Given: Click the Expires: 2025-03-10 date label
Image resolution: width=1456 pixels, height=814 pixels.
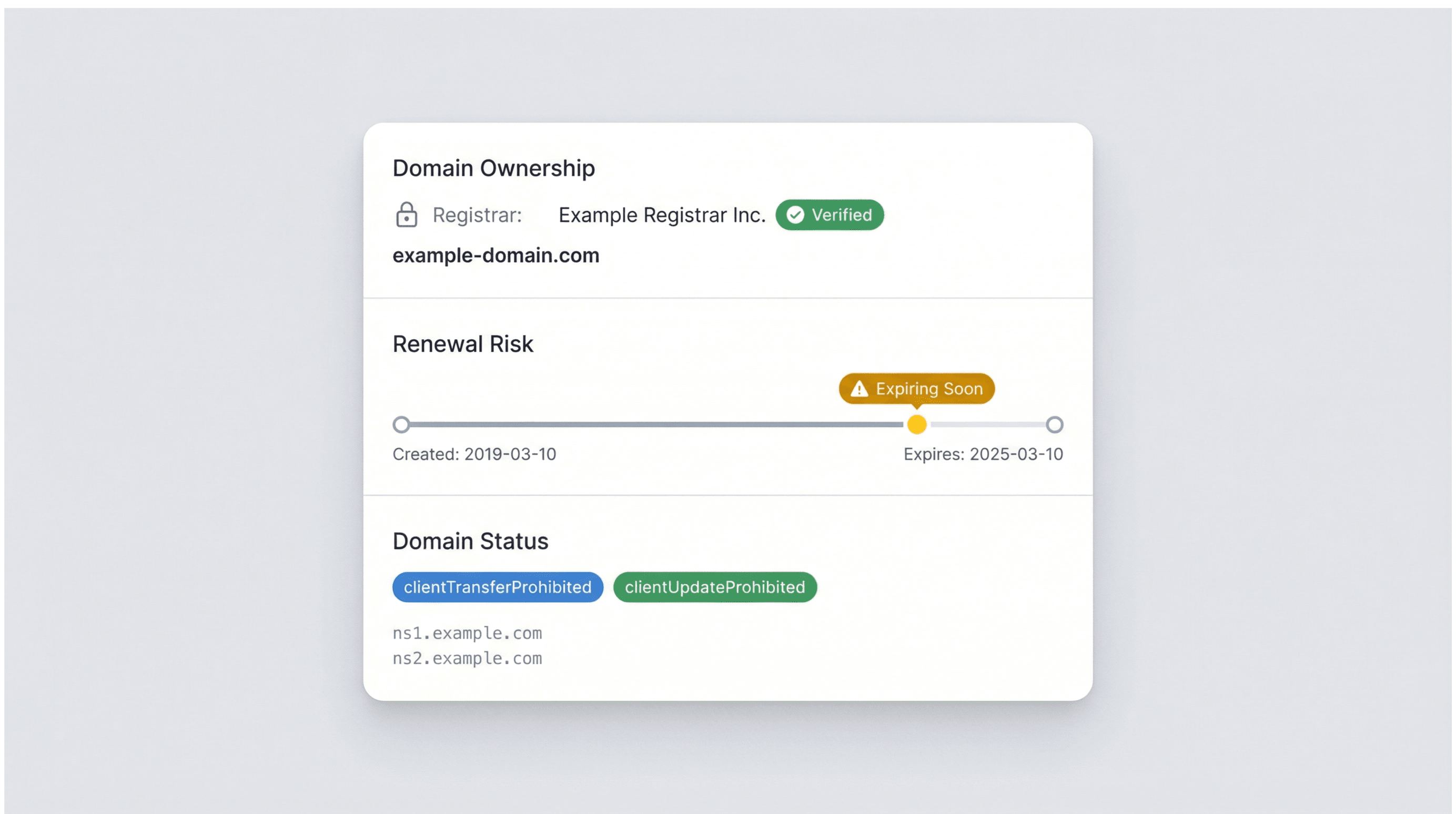Looking at the screenshot, I should [983, 454].
